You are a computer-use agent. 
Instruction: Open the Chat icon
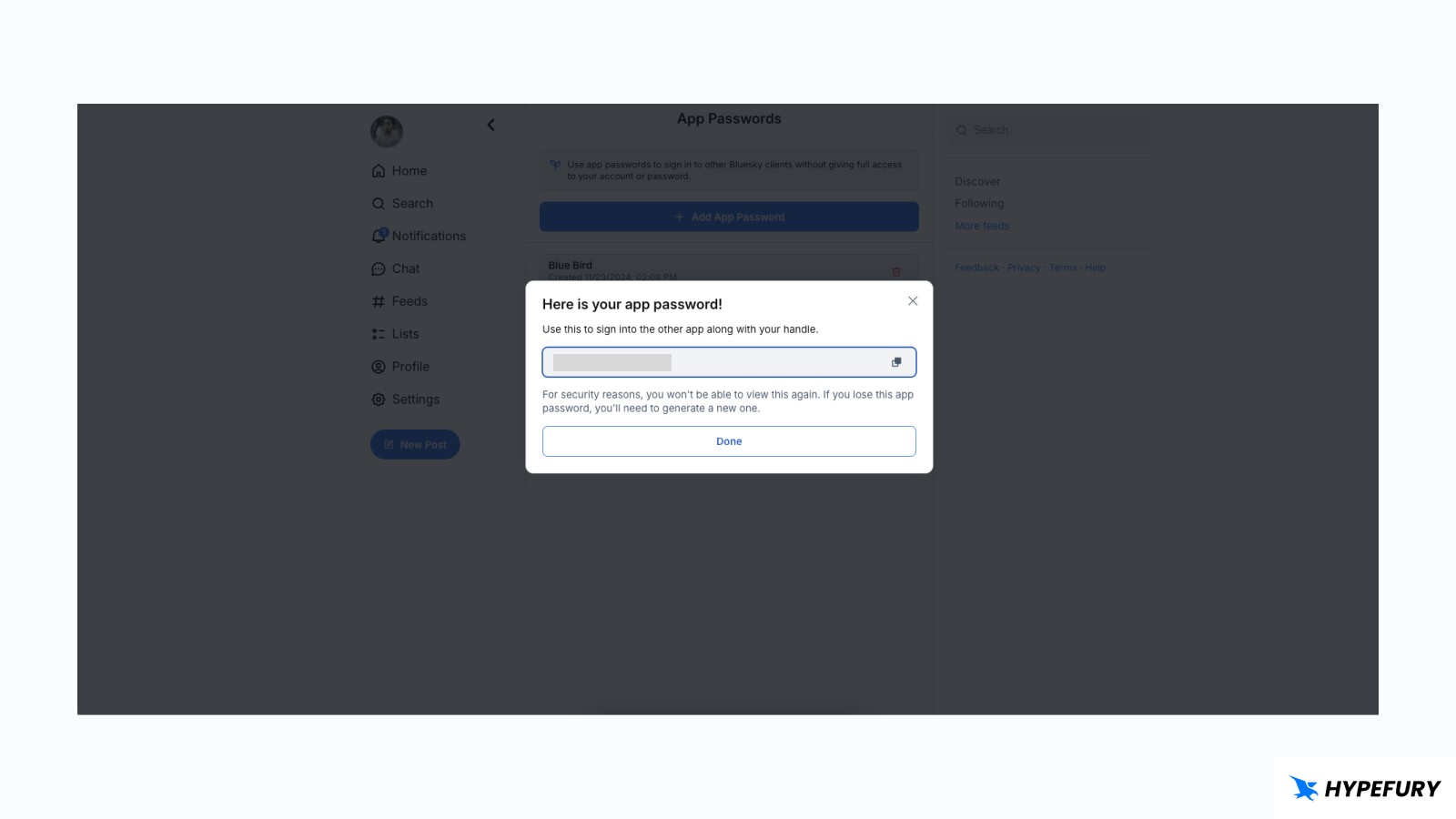click(379, 268)
